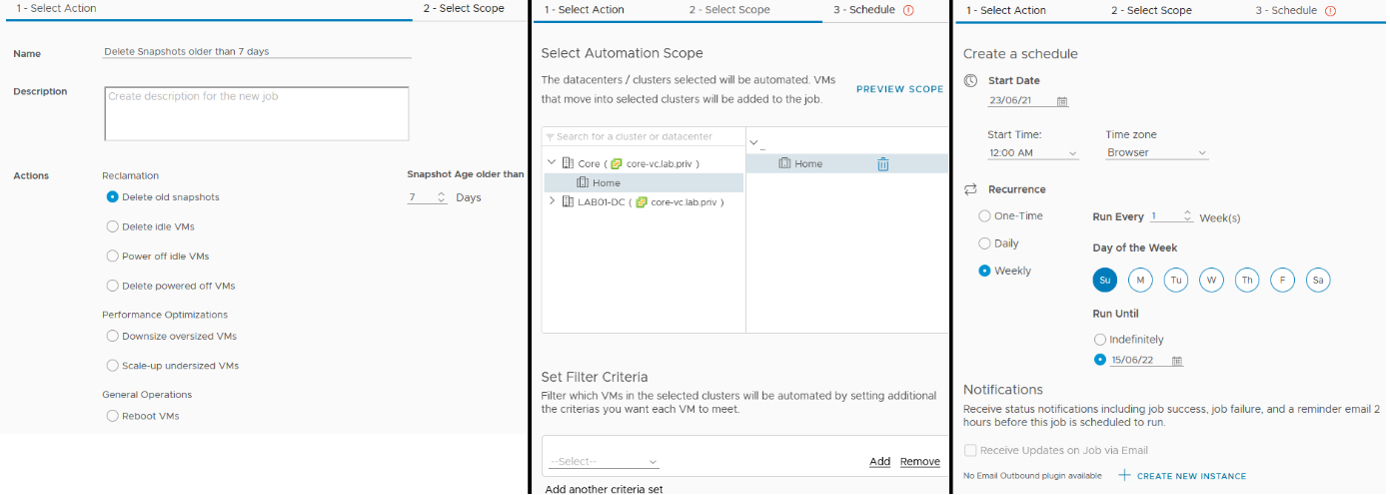Click the job Description text box
1390x495 pixels.
coord(257,114)
